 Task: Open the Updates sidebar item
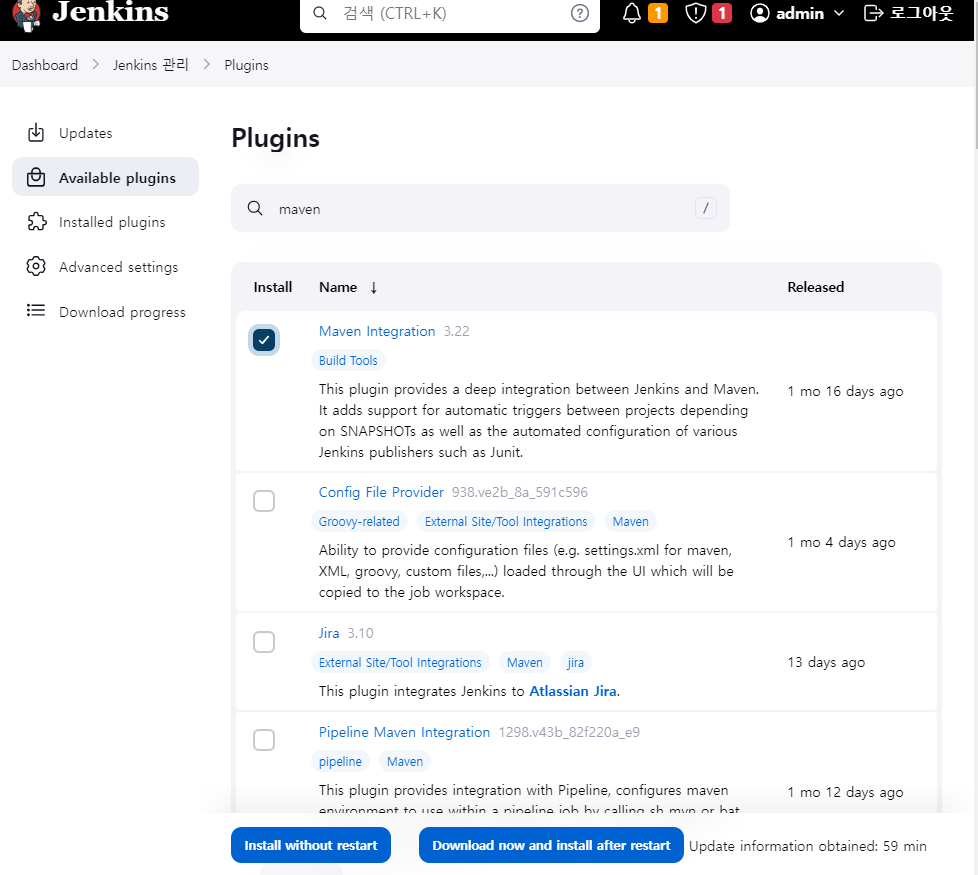pyautogui.click(x=105, y=133)
